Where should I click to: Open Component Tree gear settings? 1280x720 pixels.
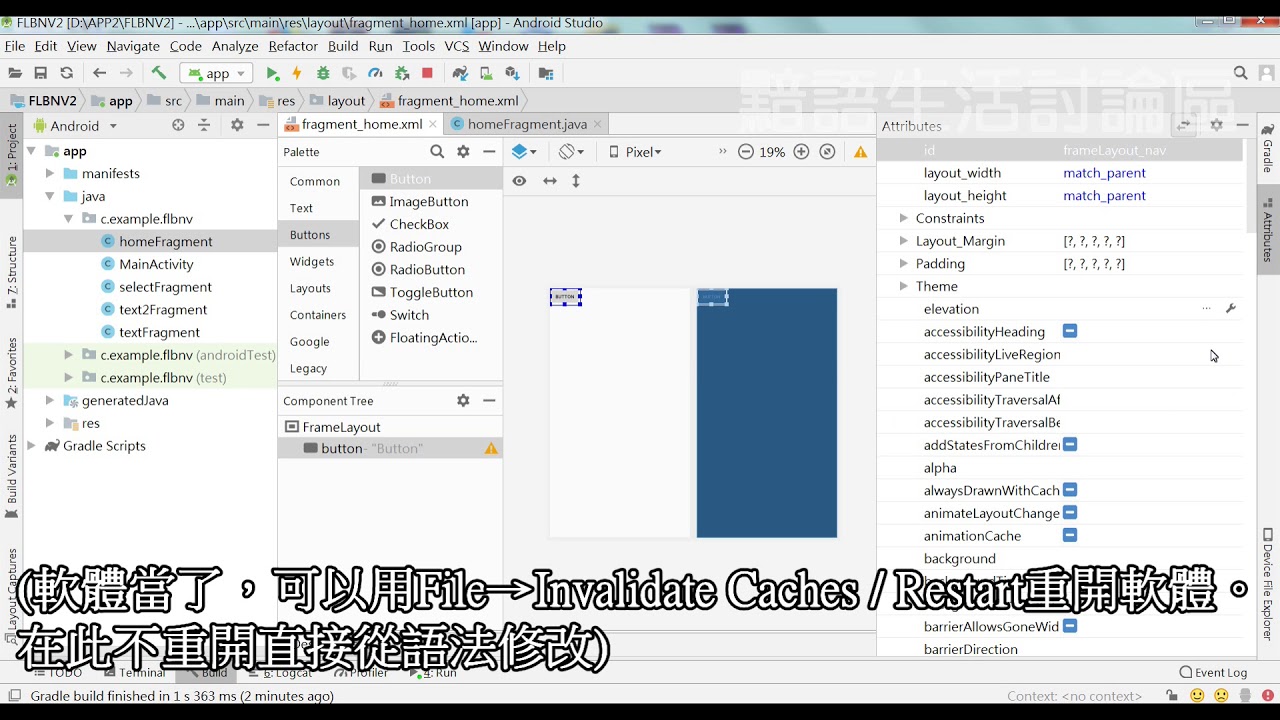pyautogui.click(x=463, y=400)
